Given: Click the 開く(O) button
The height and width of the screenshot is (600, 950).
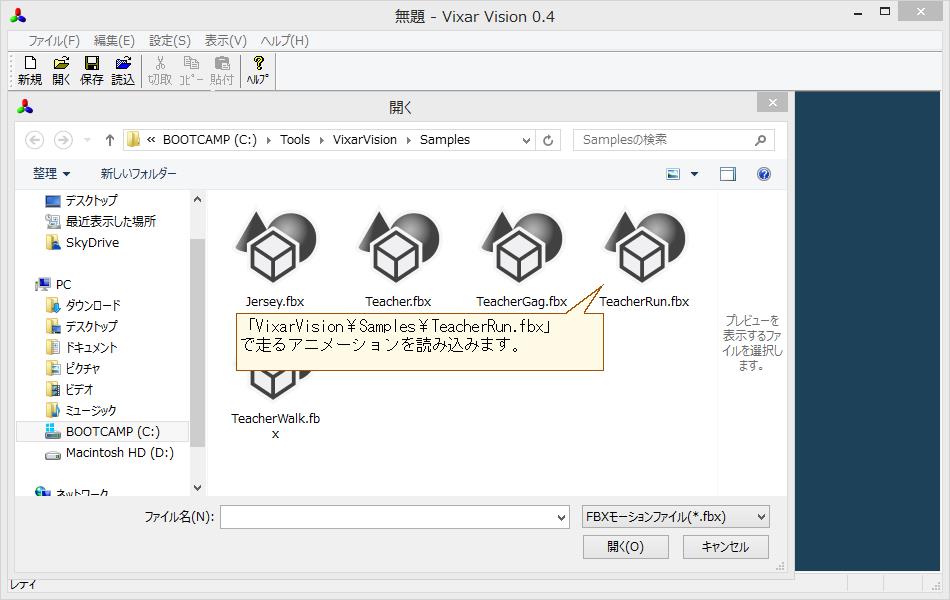Looking at the screenshot, I should (625, 547).
